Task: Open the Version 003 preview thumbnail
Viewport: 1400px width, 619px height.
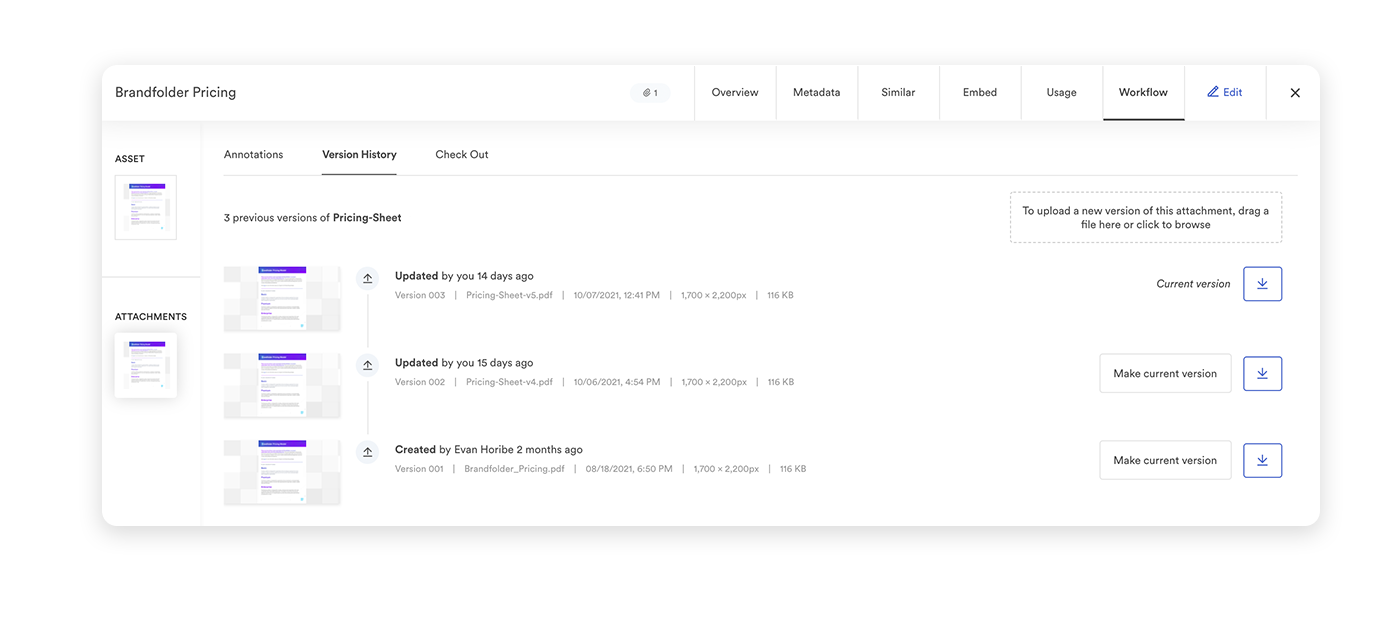Action: pos(282,298)
